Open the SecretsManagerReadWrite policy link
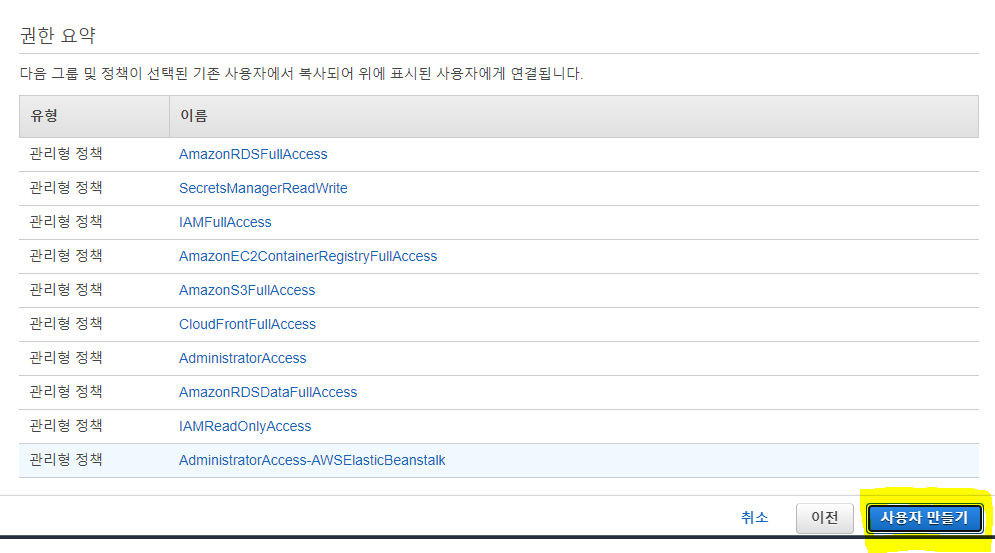 [x=263, y=189]
